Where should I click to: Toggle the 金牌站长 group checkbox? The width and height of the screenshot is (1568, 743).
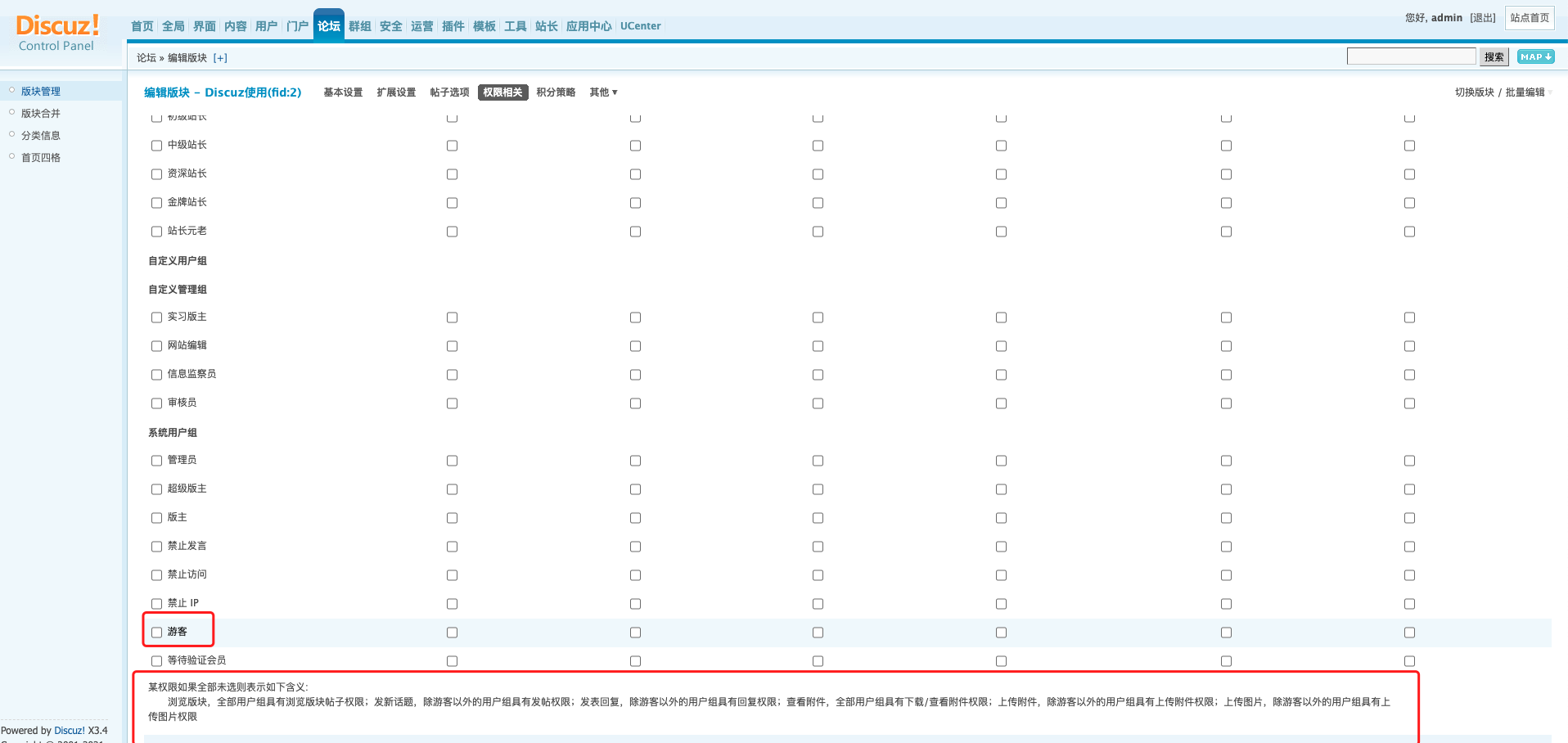coord(157,203)
